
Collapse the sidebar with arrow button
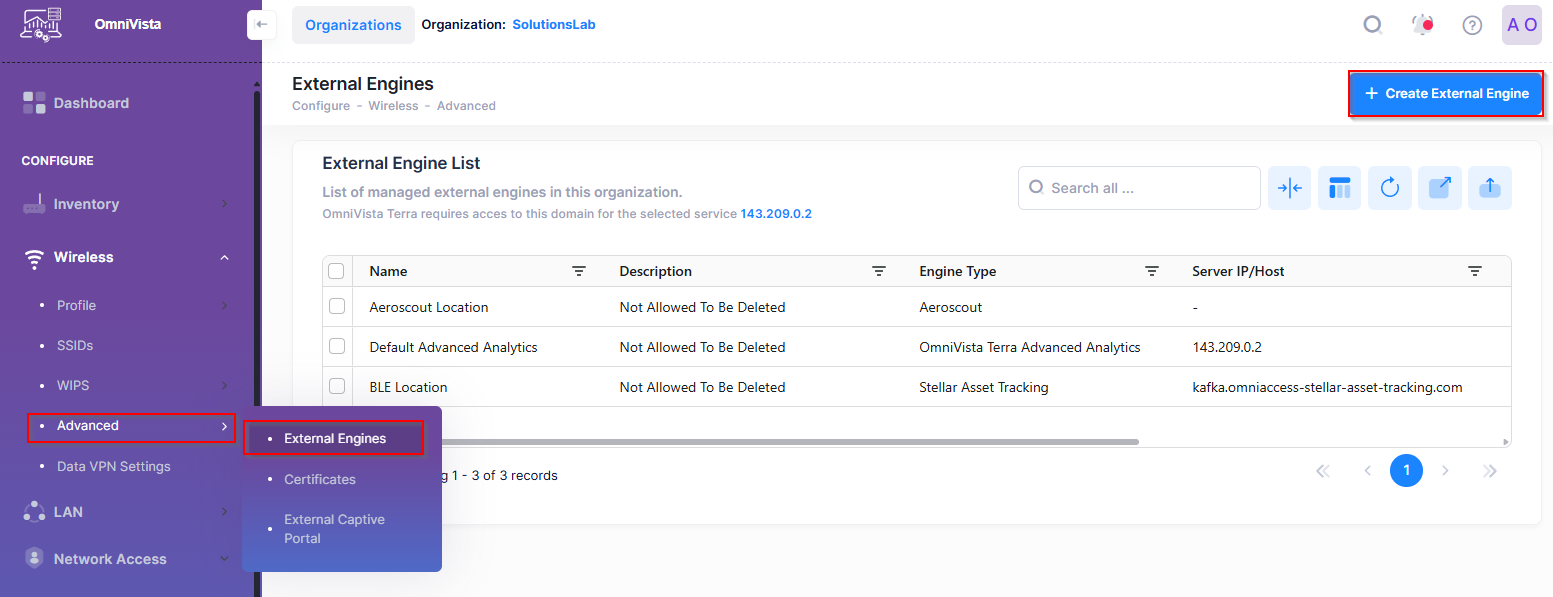point(261,25)
